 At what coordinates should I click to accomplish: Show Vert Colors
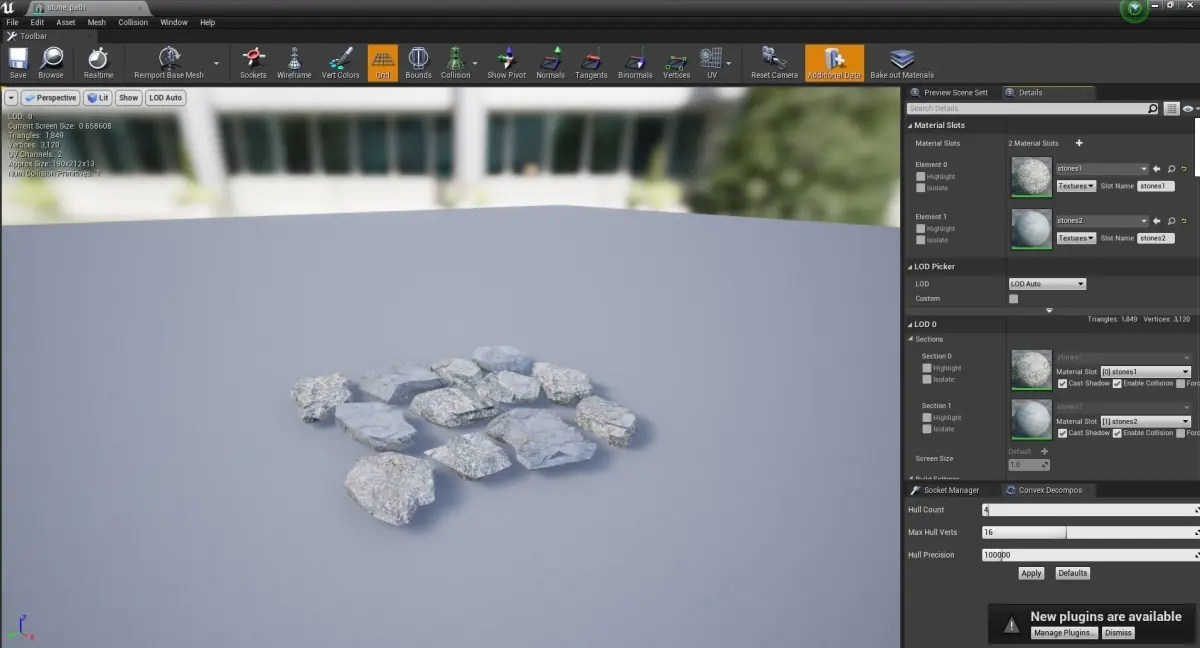coord(341,63)
